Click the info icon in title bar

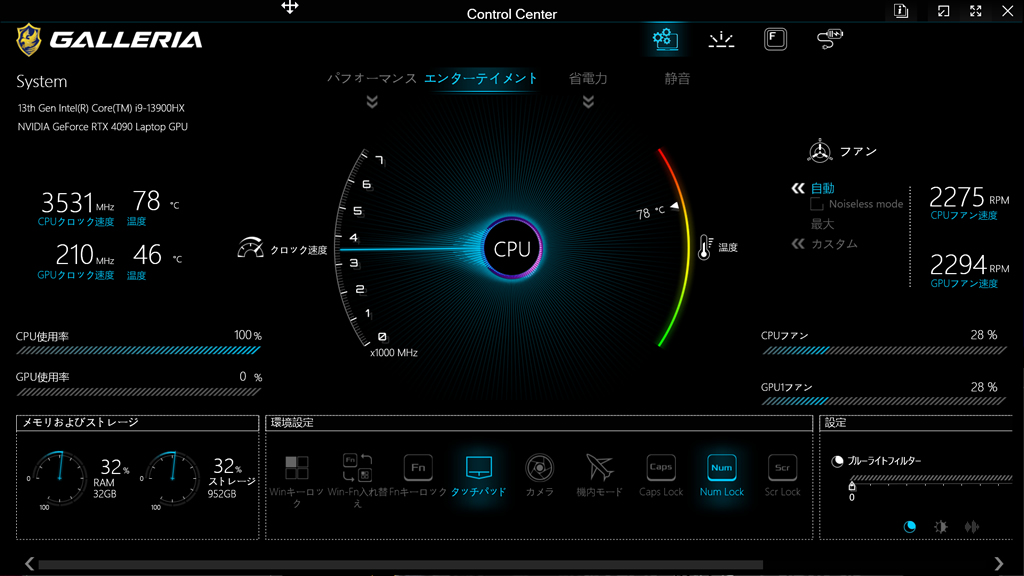point(901,11)
